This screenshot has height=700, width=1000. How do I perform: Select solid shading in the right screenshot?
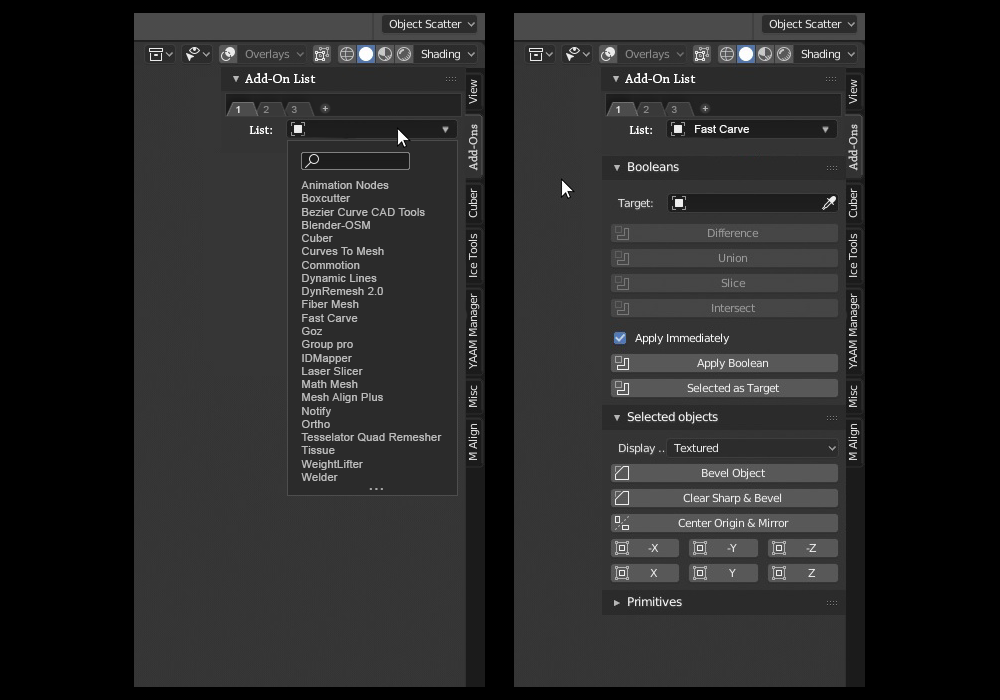pos(746,54)
